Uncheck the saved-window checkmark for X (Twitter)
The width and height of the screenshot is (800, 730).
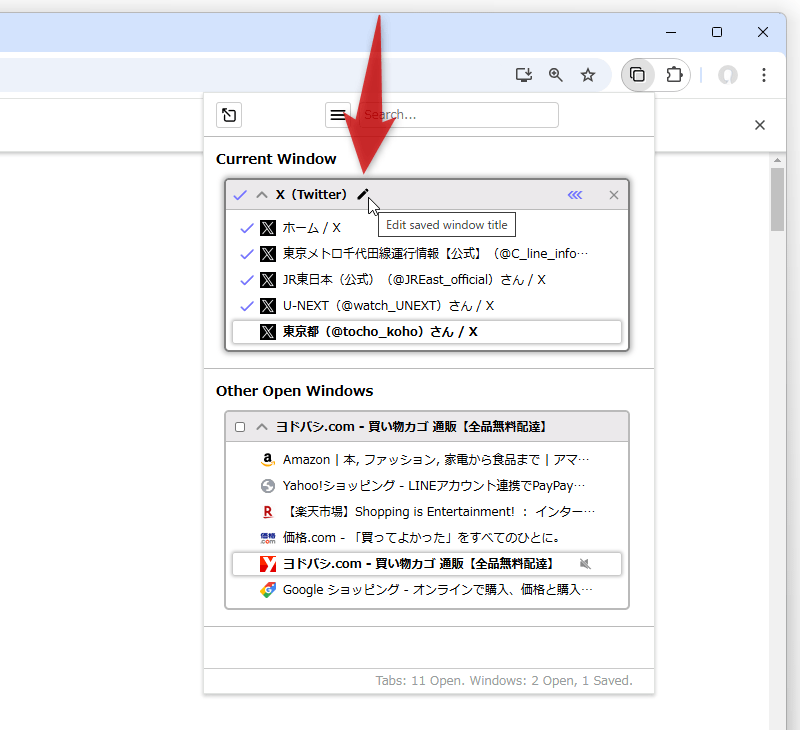pos(240,195)
